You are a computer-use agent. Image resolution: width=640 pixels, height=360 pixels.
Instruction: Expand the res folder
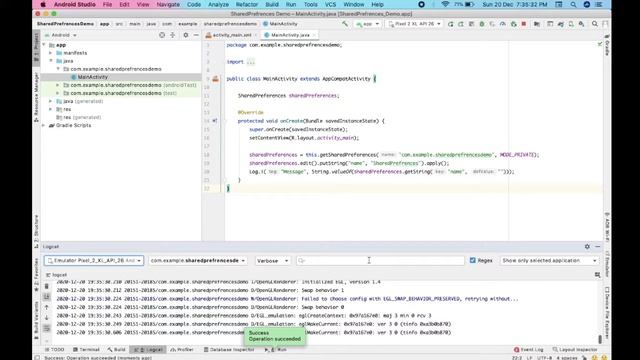51,109
